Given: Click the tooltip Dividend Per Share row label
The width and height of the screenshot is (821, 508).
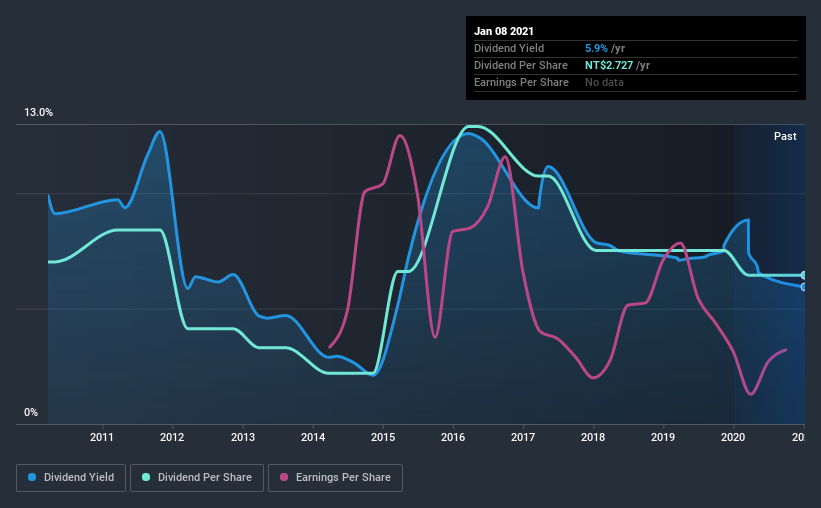Looking at the screenshot, I should pyautogui.click(x=521, y=65).
